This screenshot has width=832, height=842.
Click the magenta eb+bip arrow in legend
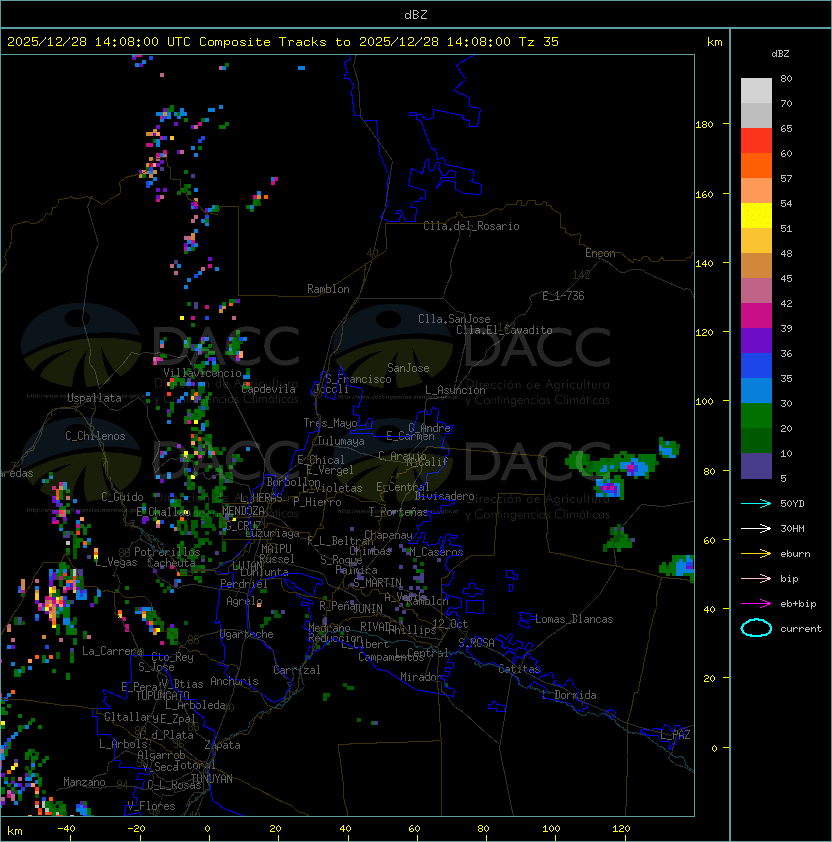pos(756,604)
